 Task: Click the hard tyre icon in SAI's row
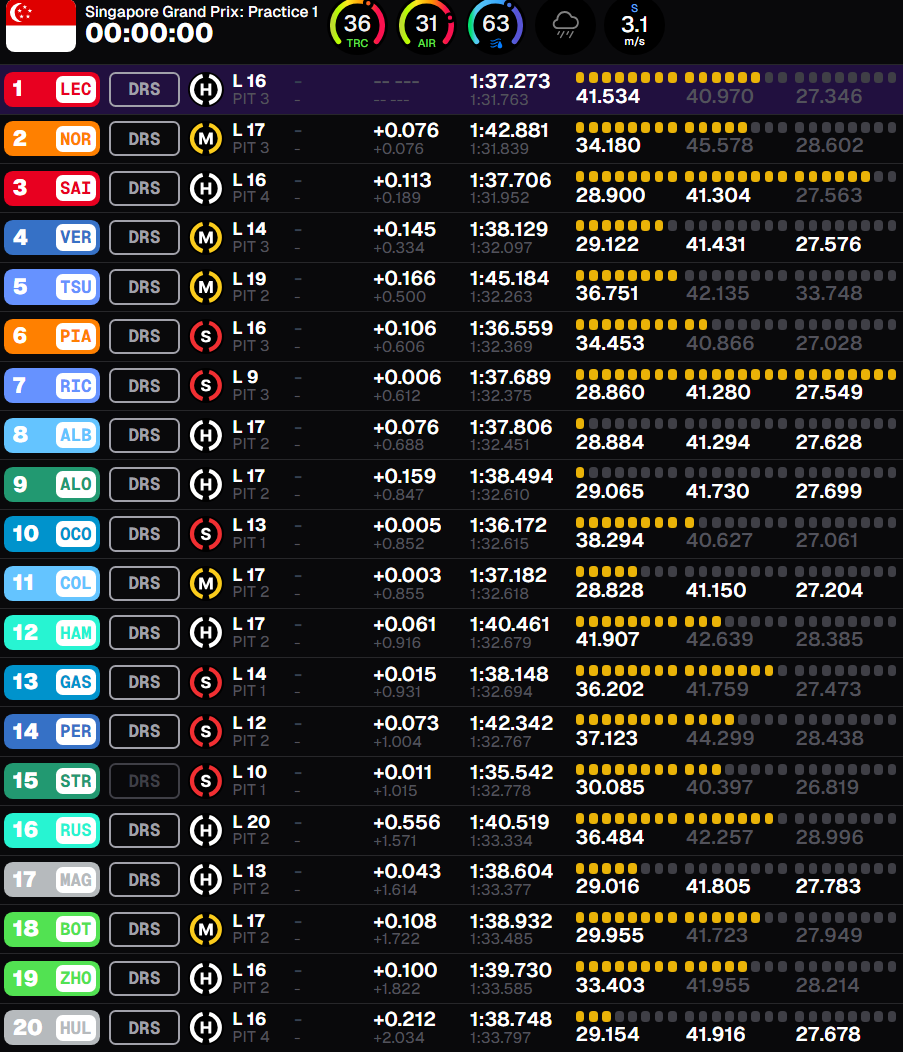coord(206,189)
